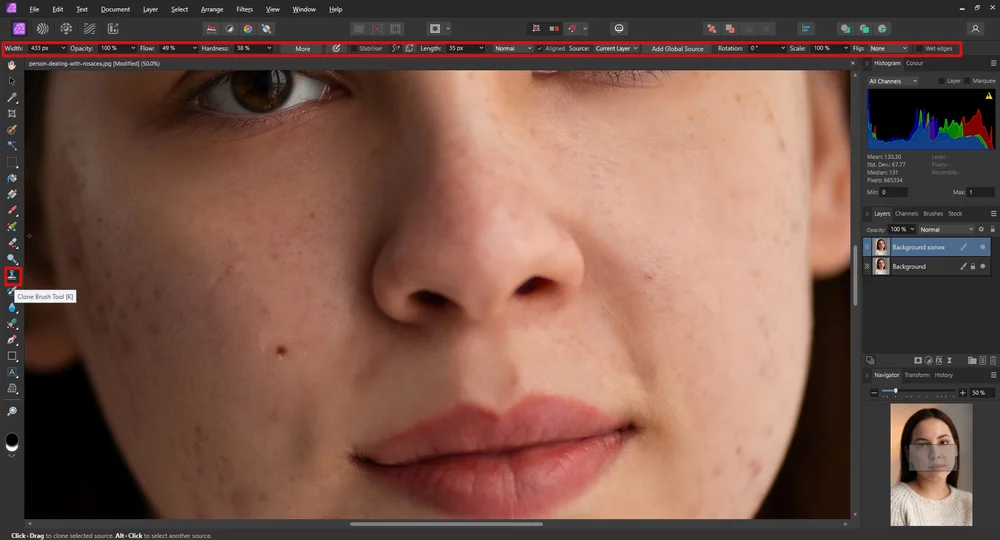Viewport: 1000px width, 540px height.
Task: Apply Auto Levels from the toolbar
Action: tap(211, 29)
